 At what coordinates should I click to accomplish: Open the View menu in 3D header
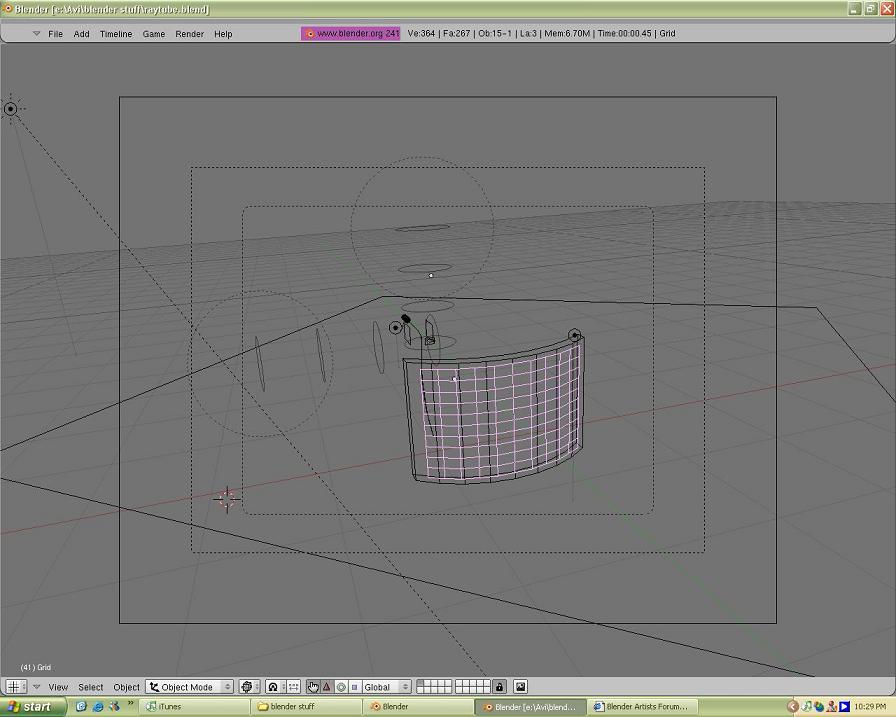tap(58, 687)
